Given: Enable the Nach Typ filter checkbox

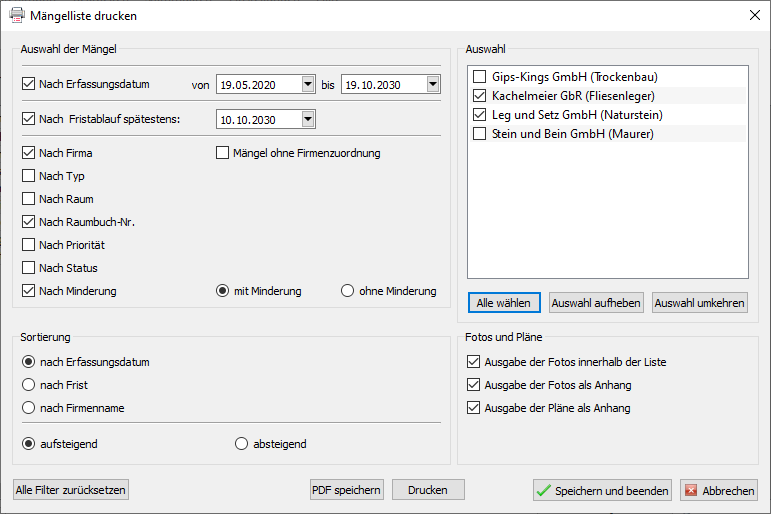Looking at the screenshot, I should (29, 176).
